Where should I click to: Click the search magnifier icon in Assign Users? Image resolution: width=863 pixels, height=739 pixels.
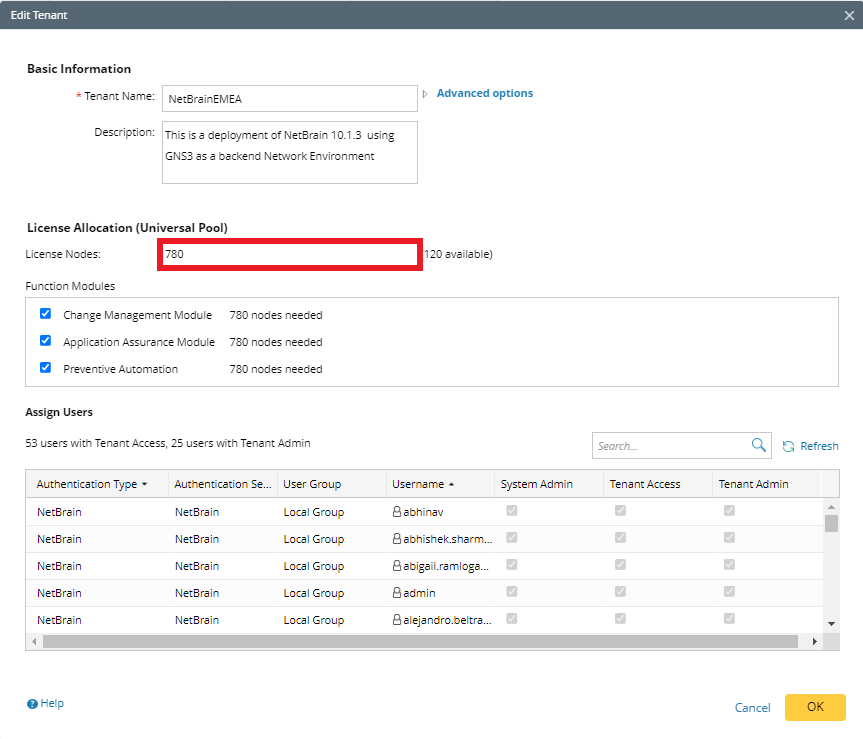[758, 445]
